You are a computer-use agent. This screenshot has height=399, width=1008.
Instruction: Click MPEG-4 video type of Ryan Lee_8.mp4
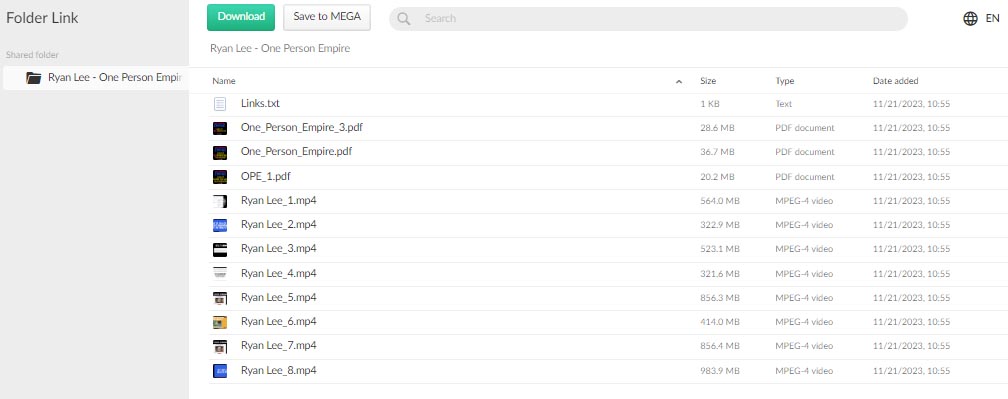804,371
